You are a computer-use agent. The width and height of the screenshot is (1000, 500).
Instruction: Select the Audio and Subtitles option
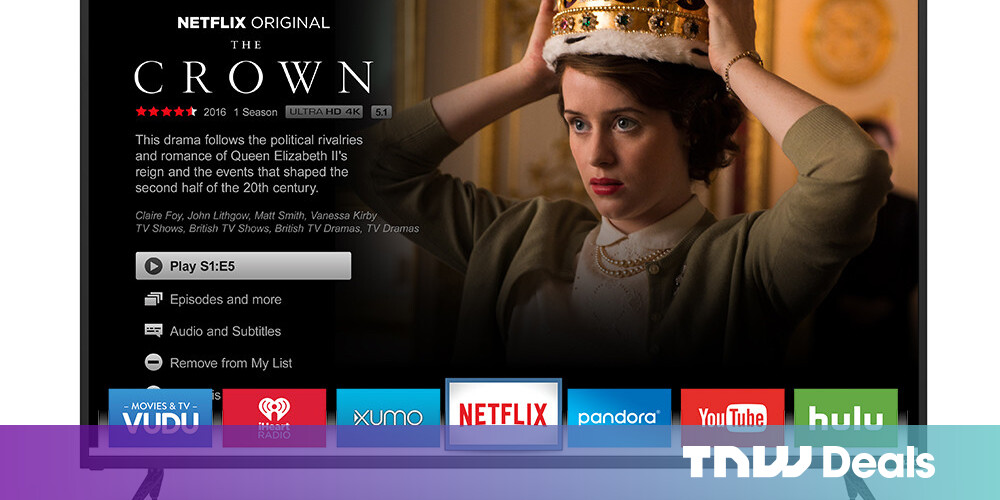pos(225,331)
